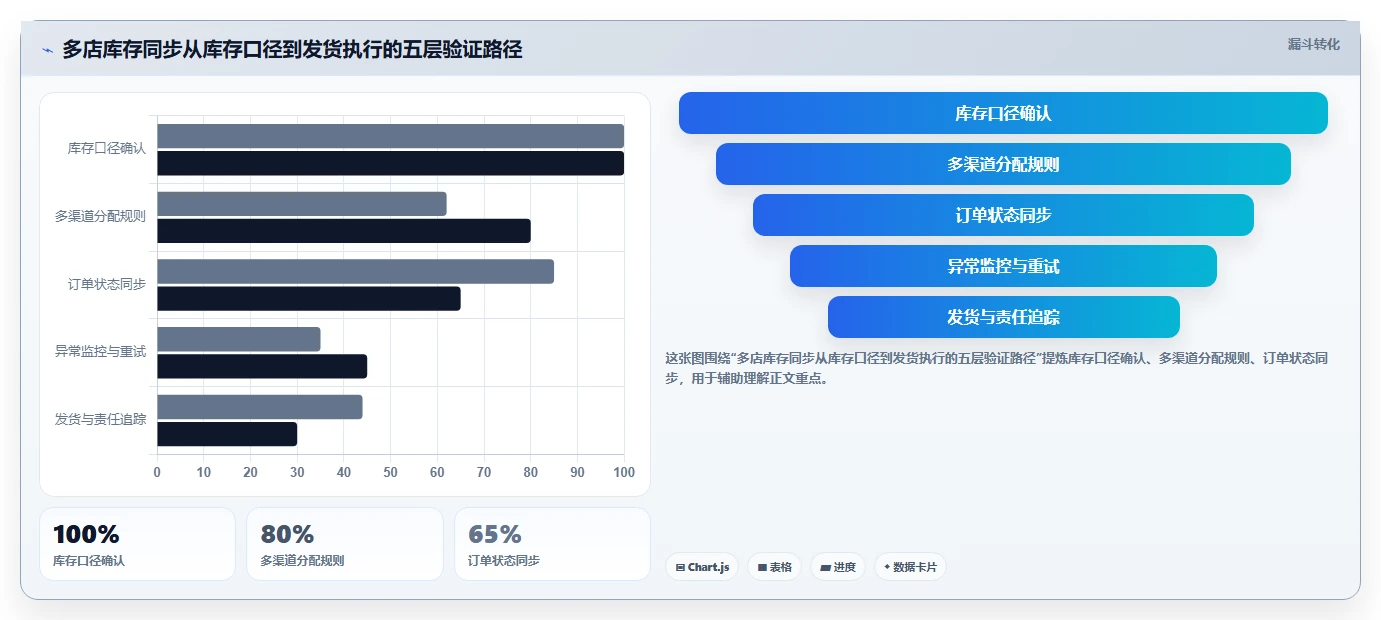Click the chart axis label 发货与责任追踪
Image resolution: width=1381 pixels, height=620 pixels.
(x=100, y=420)
